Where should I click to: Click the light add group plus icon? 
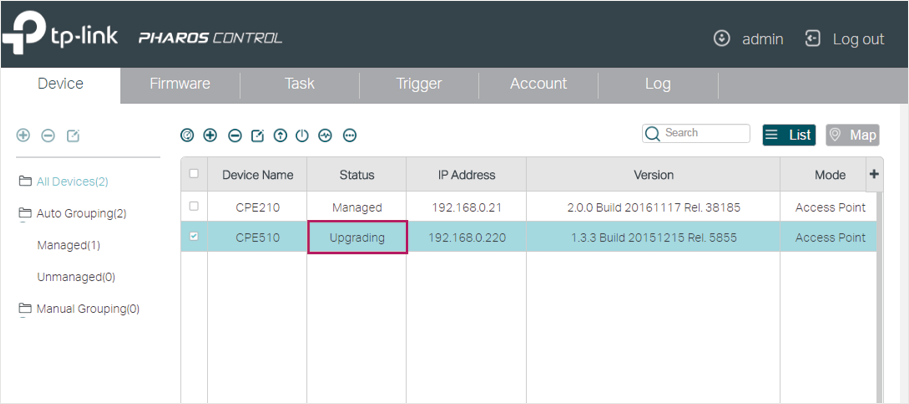pos(23,135)
